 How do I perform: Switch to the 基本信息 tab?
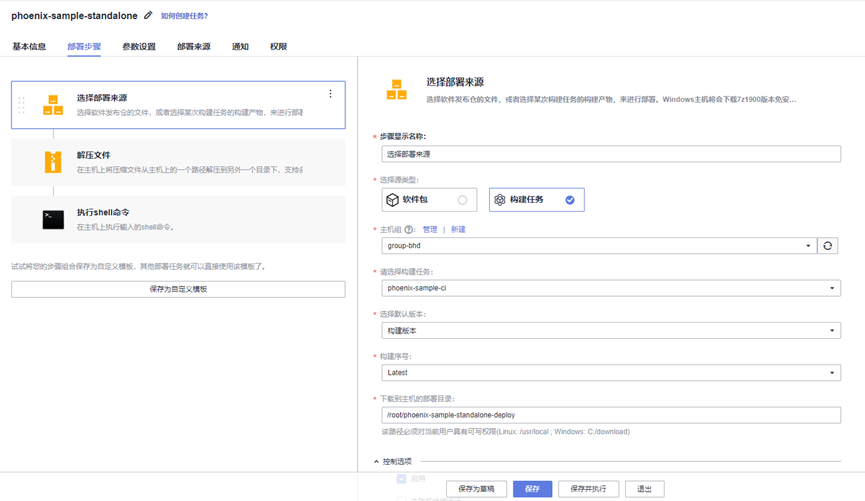click(29, 46)
